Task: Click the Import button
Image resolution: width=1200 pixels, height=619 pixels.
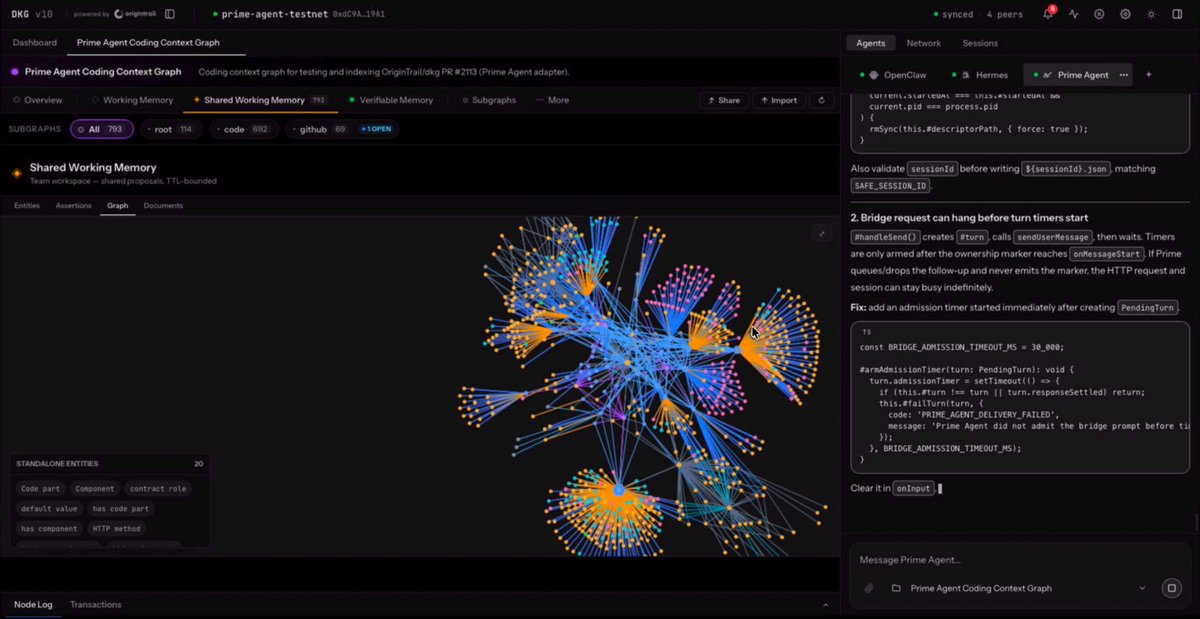Action: click(778, 100)
